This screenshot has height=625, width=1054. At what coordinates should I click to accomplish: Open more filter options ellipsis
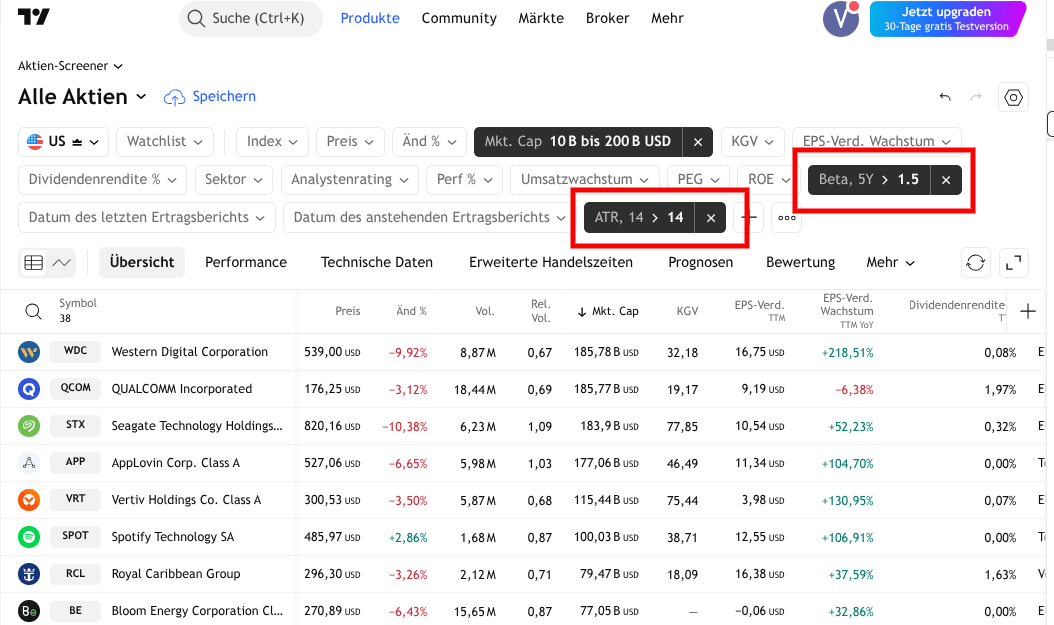click(x=786, y=218)
